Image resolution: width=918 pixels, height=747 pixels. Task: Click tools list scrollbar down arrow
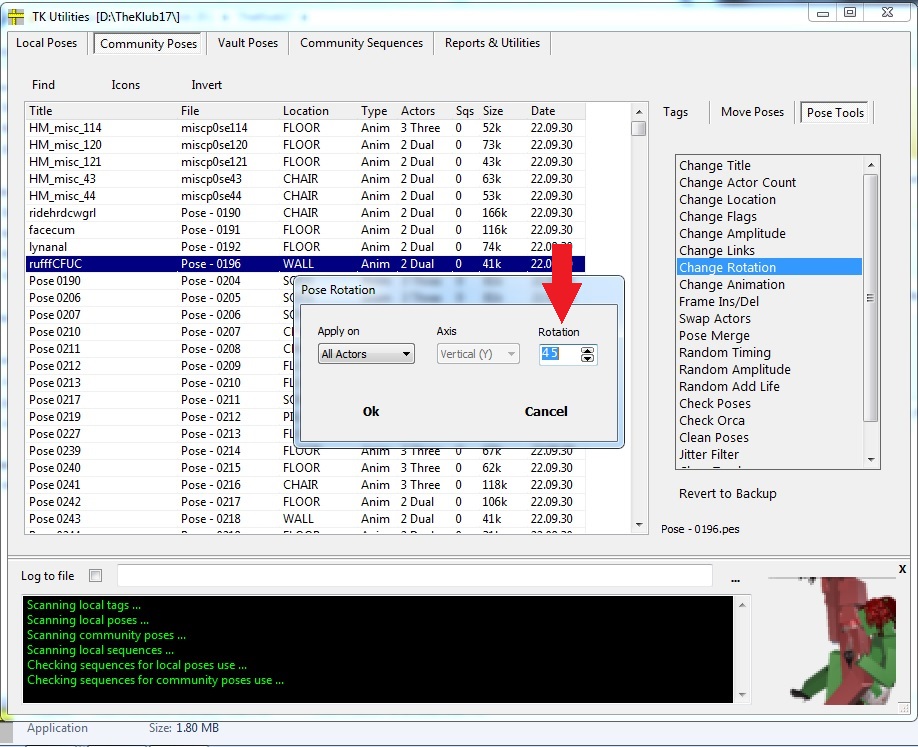871,460
